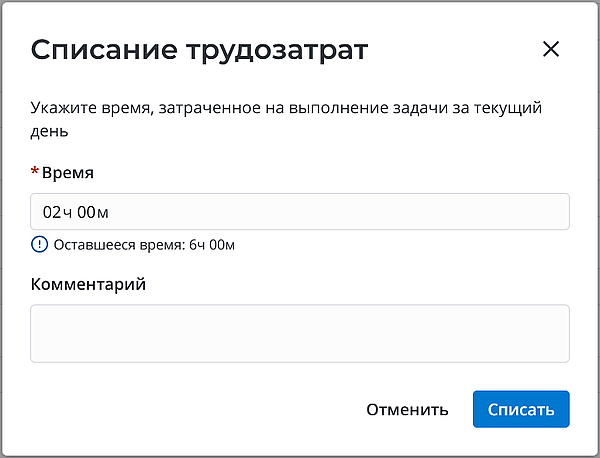Confirm with the Списать button
The width and height of the screenshot is (600, 458).
tap(520, 409)
